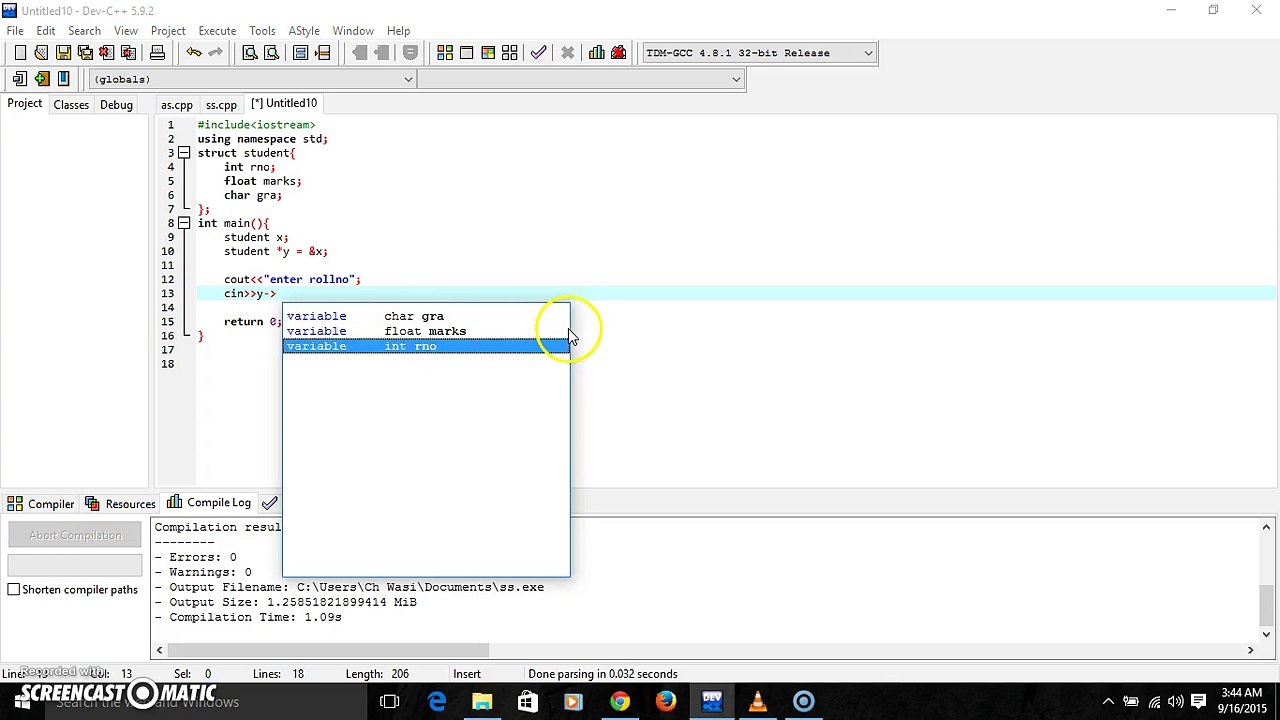The width and height of the screenshot is (1280, 720).
Task: Save the current file via toolbar
Action: pyautogui.click(x=63, y=53)
